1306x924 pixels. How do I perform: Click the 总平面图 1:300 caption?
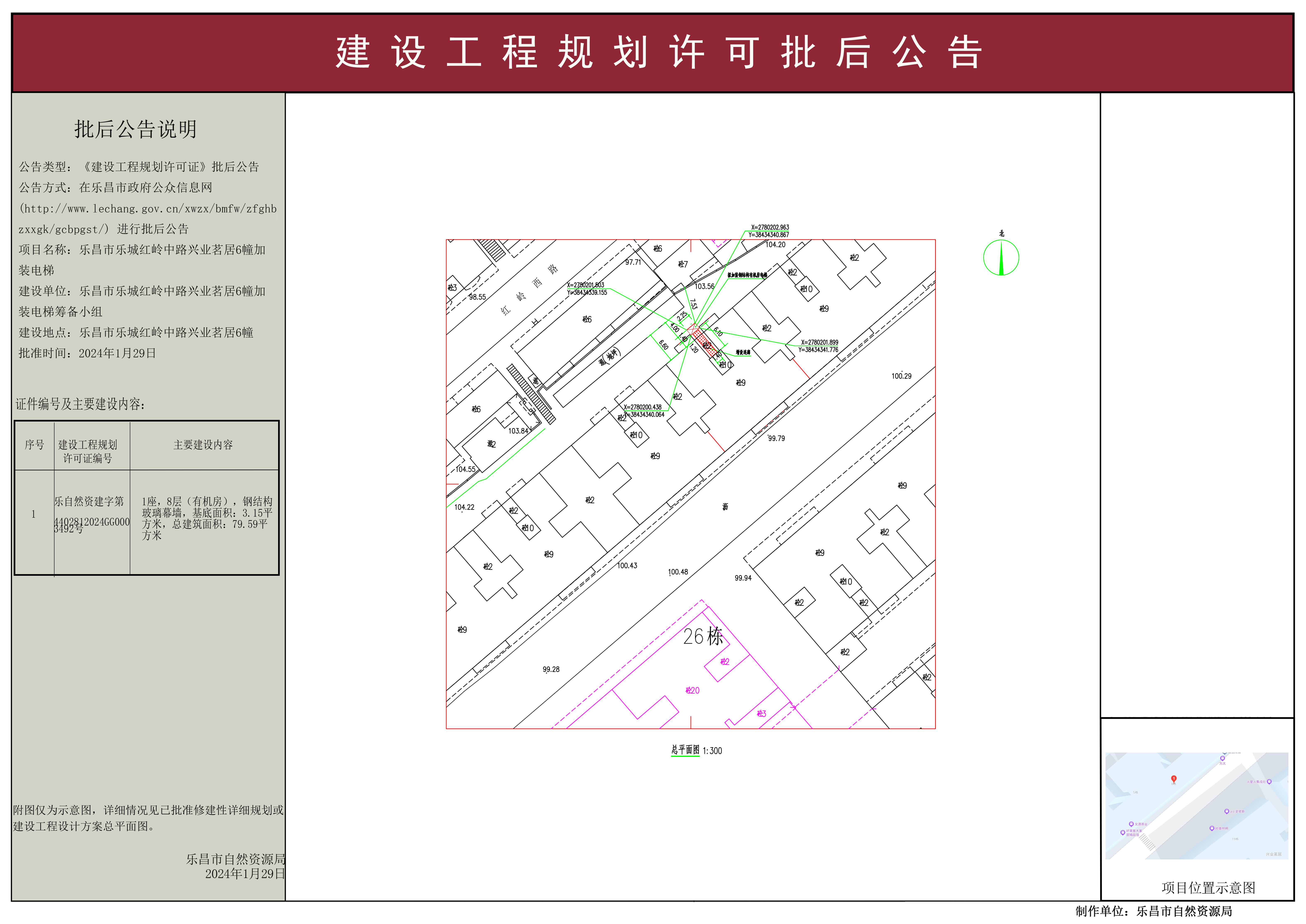[697, 751]
